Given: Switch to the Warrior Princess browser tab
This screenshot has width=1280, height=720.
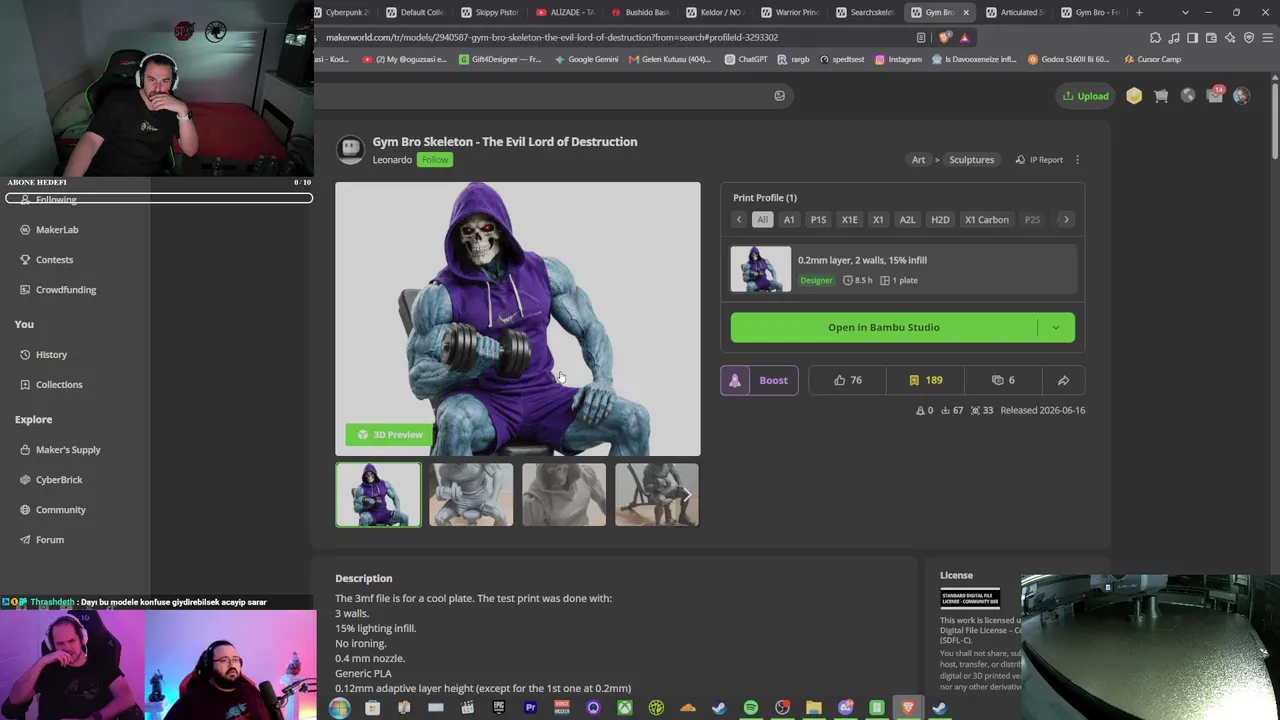Looking at the screenshot, I should click(x=790, y=12).
